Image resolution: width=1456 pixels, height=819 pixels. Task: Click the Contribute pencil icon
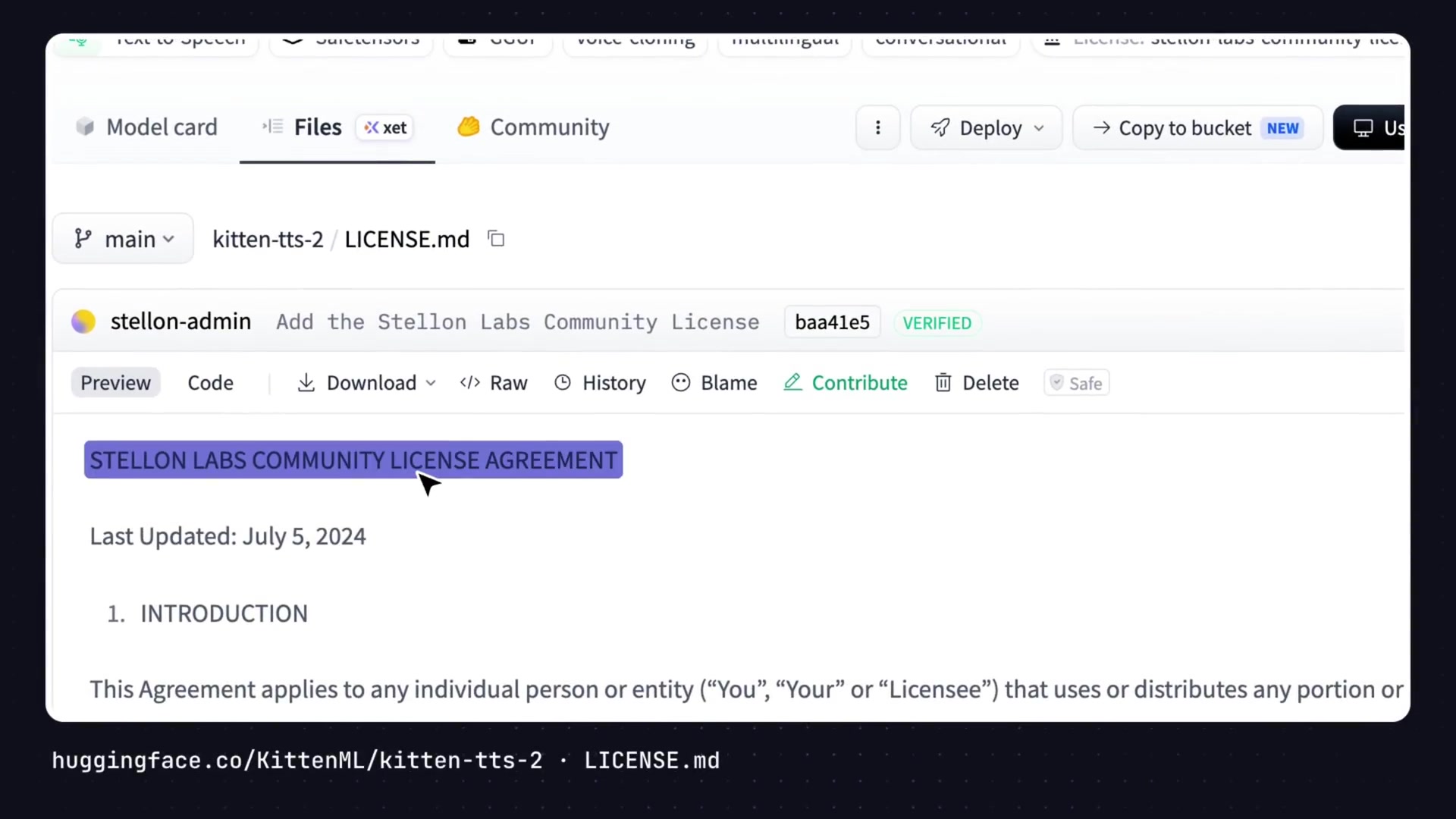point(792,382)
